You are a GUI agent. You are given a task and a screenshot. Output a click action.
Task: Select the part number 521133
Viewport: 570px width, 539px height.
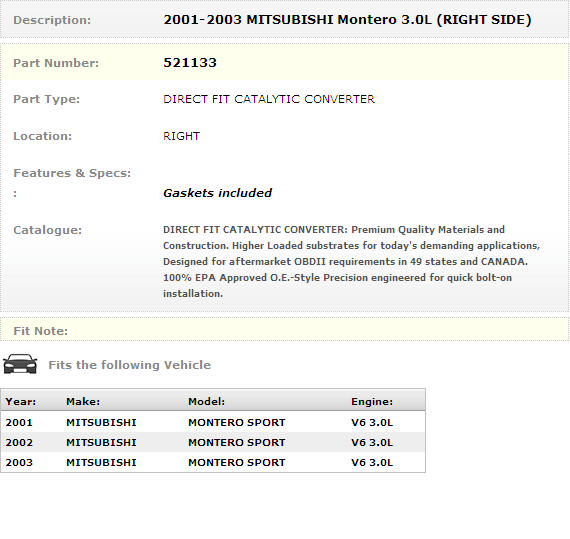click(190, 63)
